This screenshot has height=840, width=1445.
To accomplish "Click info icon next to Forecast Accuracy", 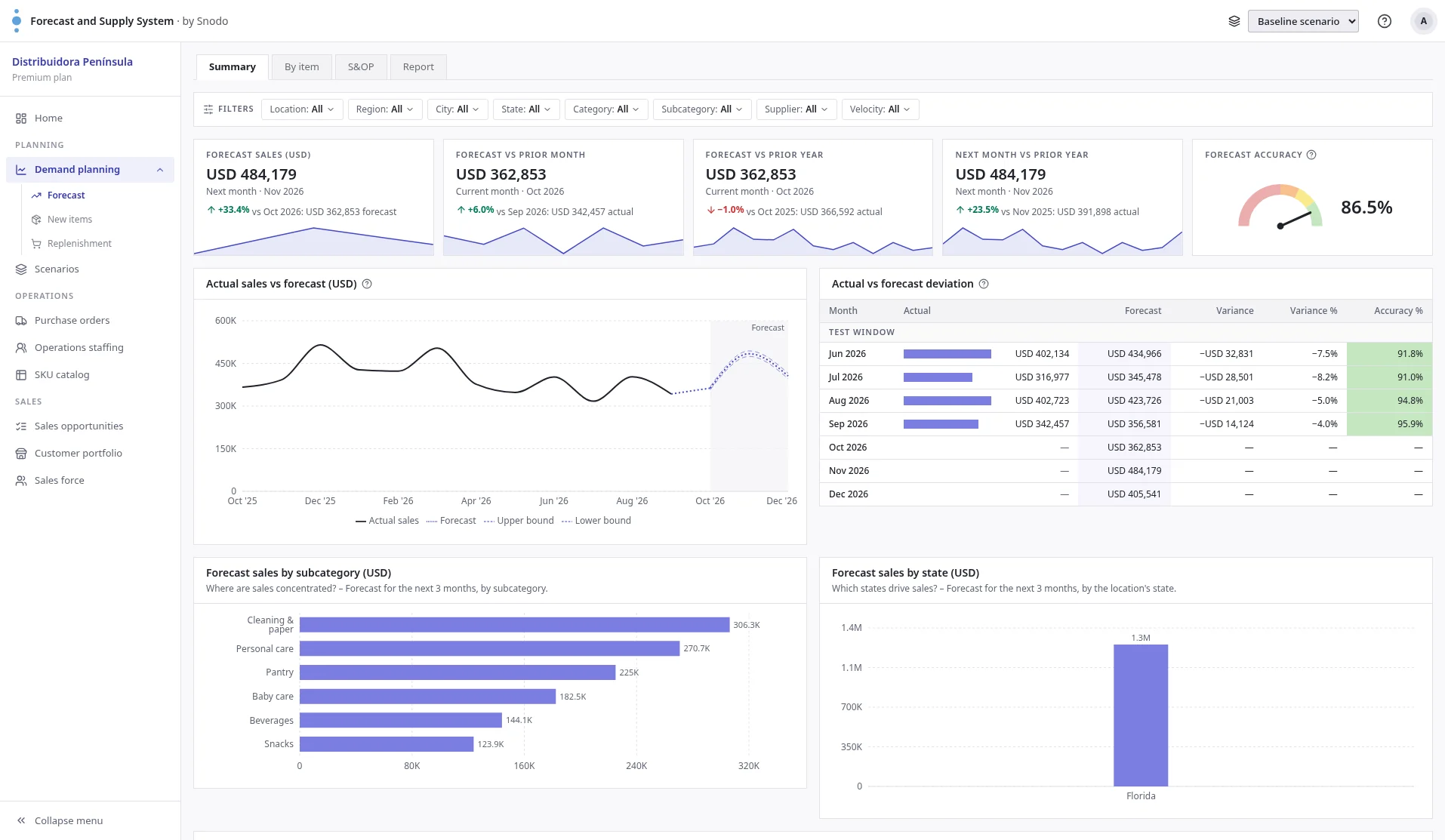I will (1311, 155).
